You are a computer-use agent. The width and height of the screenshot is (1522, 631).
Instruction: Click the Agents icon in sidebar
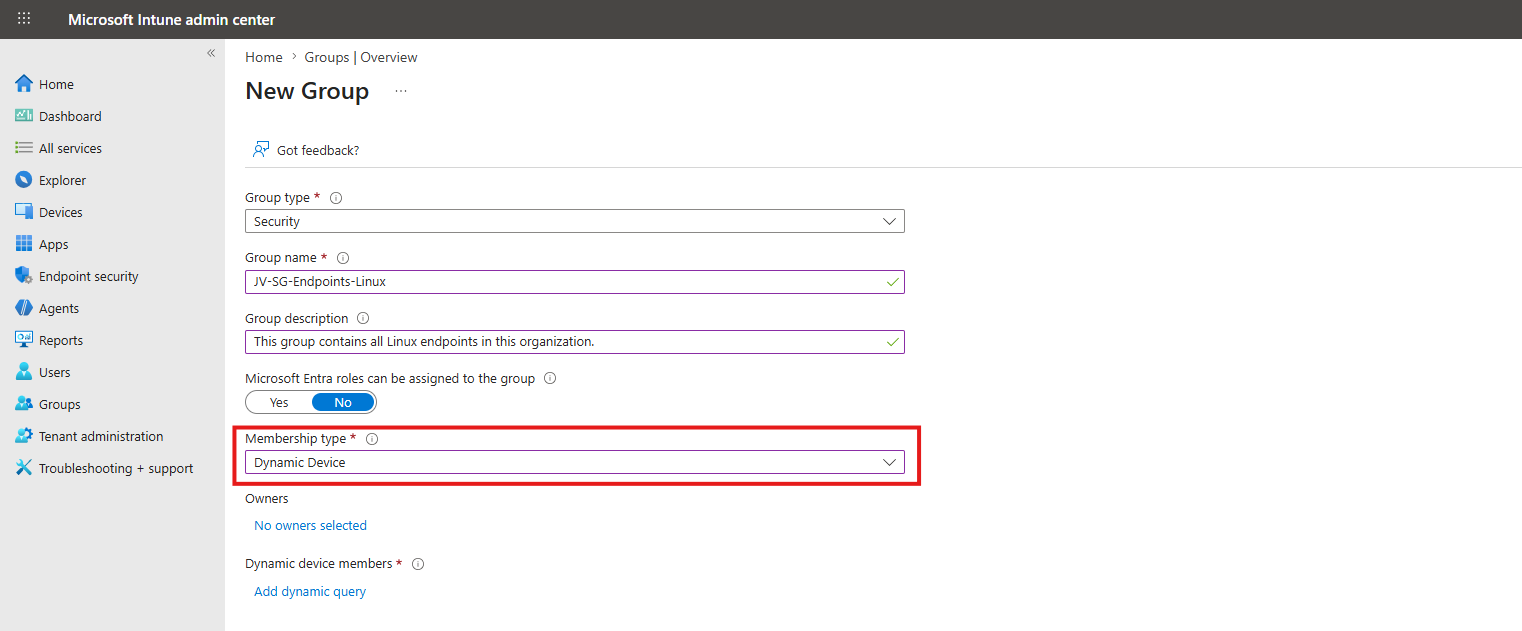click(x=24, y=308)
